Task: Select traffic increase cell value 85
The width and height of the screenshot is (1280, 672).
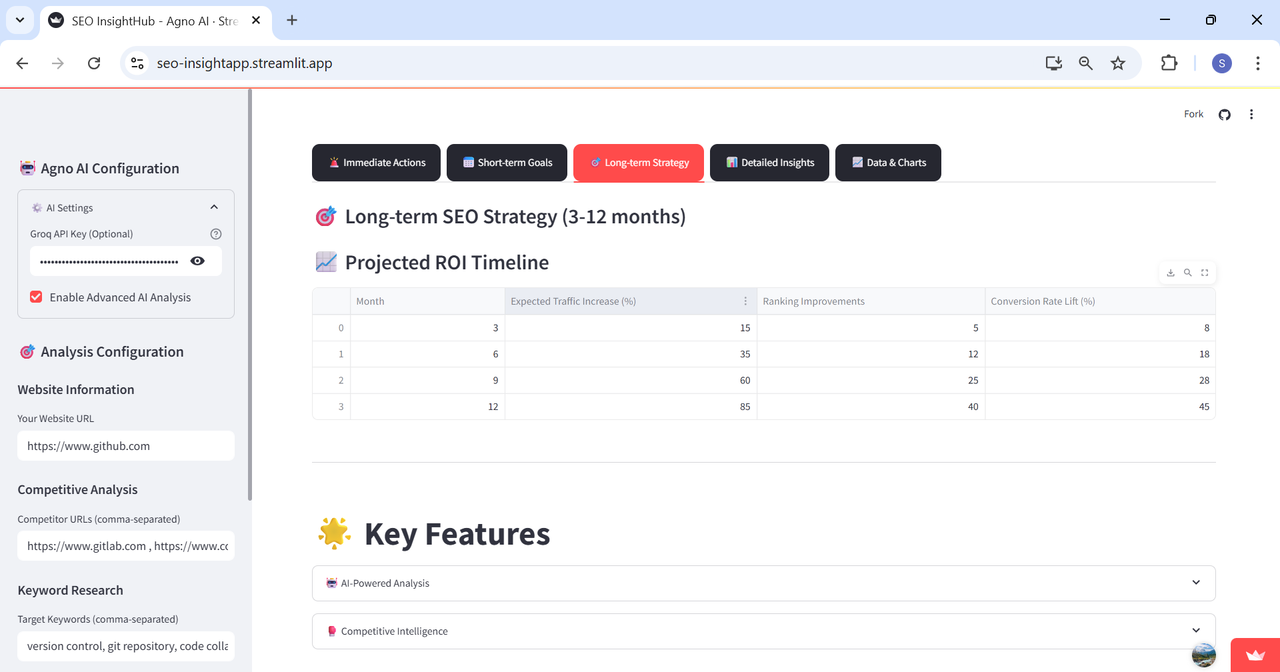Action: (x=631, y=406)
